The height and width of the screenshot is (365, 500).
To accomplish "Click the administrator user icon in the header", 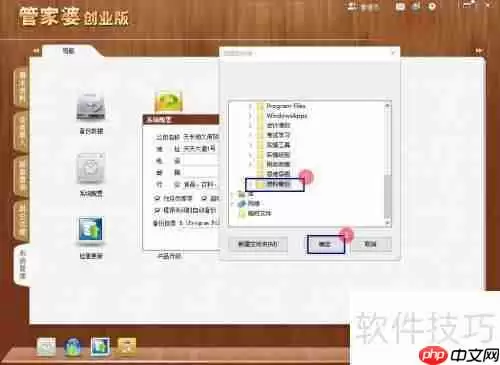I will [352, 6].
